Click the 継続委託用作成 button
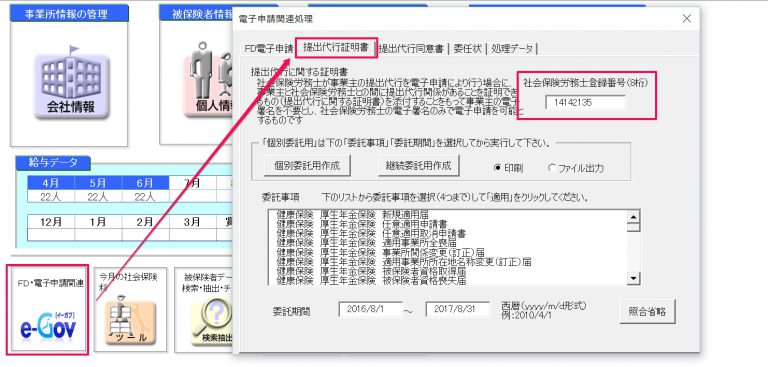768x367 pixels. pyautogui.click(x=419, y=165)
